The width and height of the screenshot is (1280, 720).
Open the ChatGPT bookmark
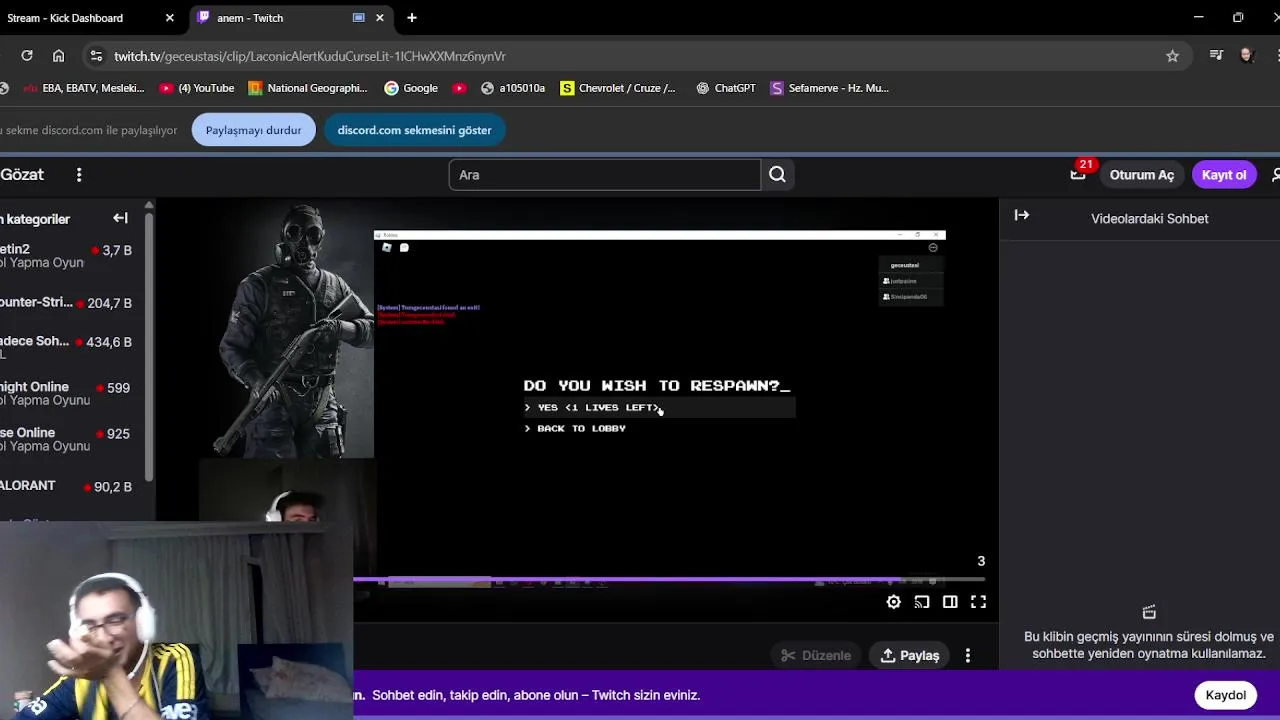[726, 88]
